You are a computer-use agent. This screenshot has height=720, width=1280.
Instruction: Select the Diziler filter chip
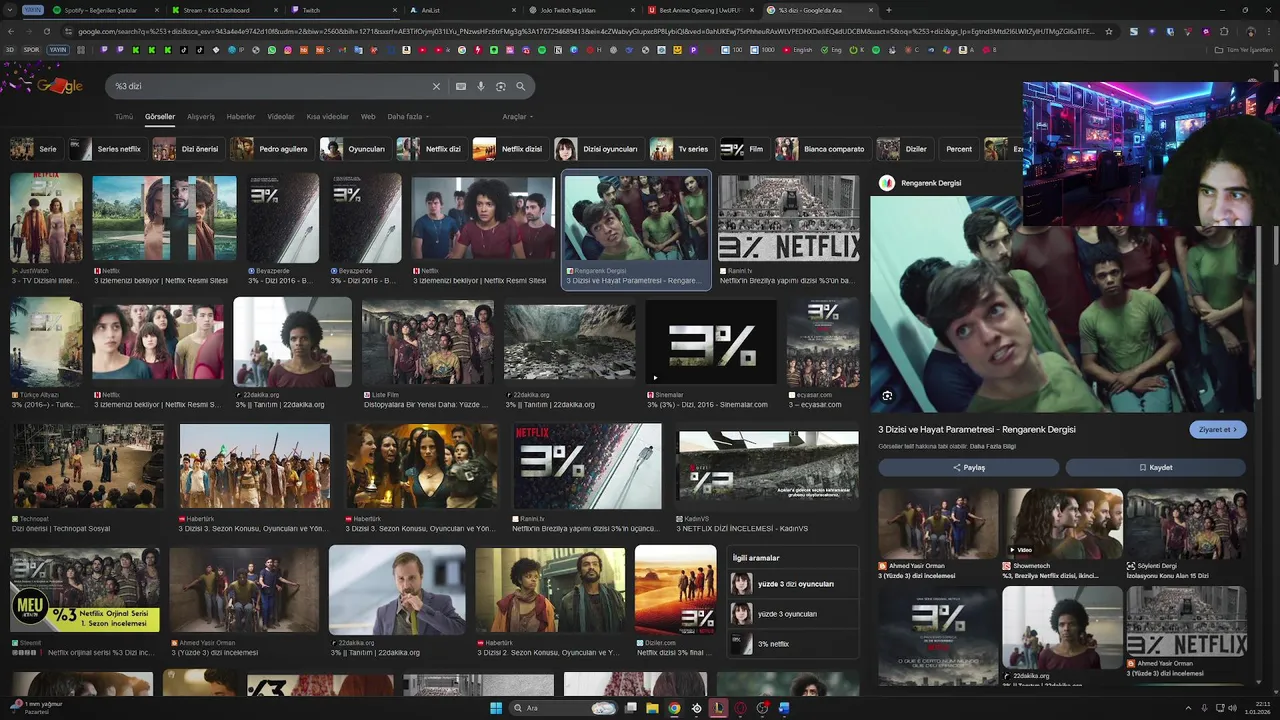[903, 149]
